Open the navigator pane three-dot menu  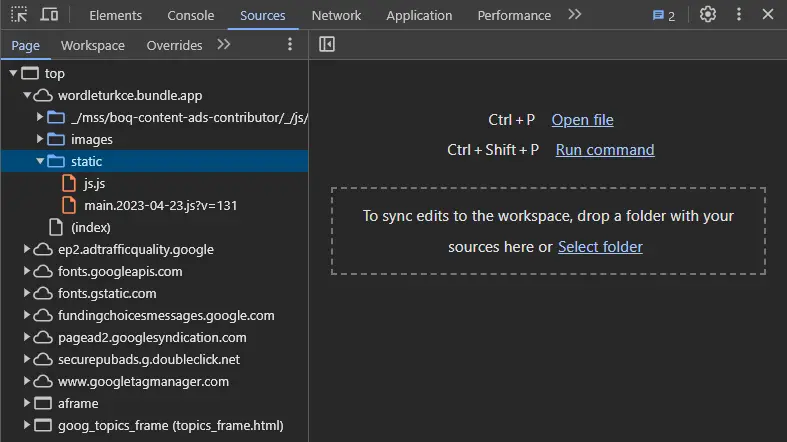coord(290,45)
